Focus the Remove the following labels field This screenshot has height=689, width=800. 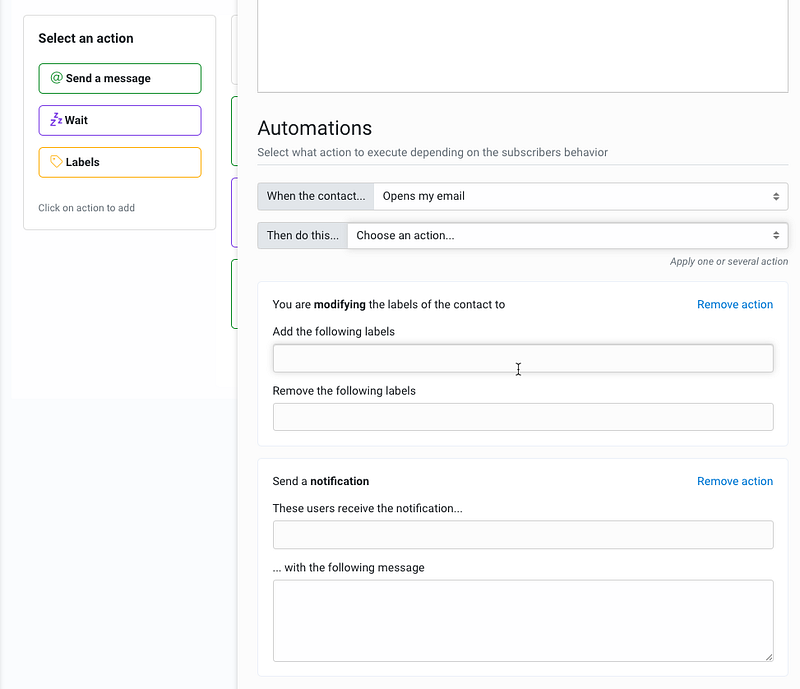[x=523, y=417]
